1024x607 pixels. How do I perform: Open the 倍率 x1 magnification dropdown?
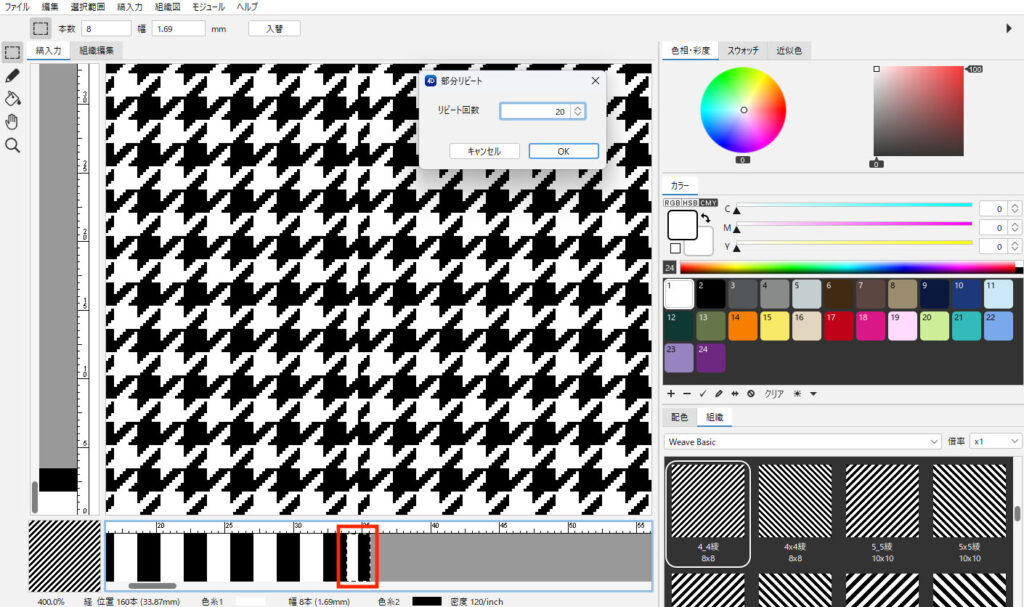coord(996,441)
